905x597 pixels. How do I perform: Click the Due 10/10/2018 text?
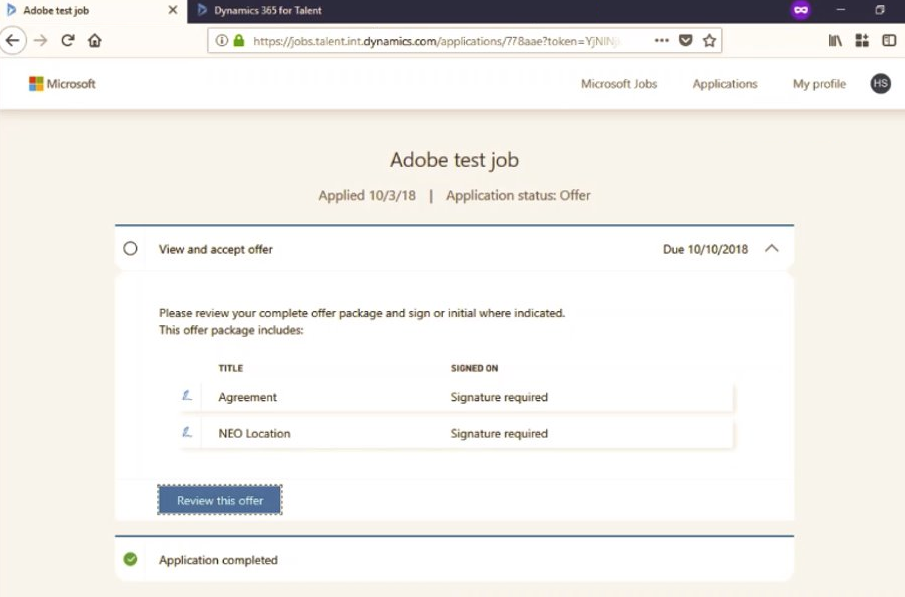705,249
